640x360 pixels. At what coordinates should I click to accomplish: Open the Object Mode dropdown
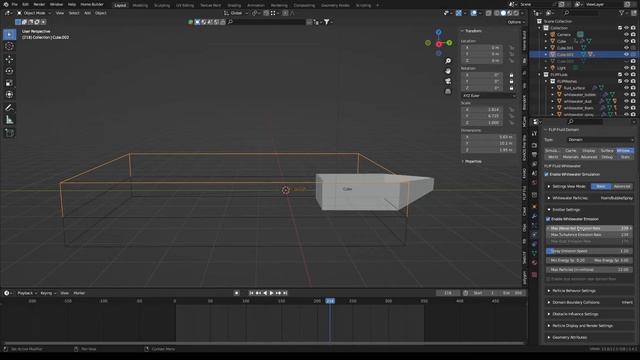[x=34, y=13]
